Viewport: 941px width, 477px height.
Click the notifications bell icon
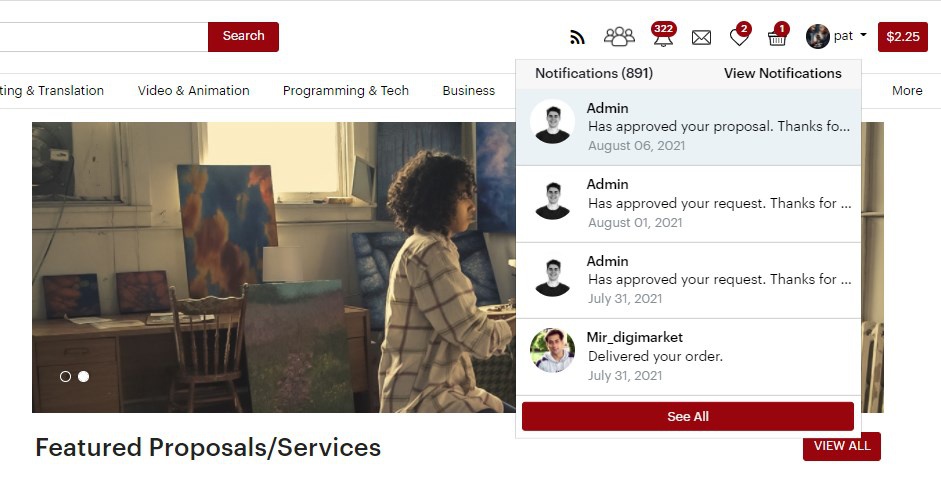661,38
